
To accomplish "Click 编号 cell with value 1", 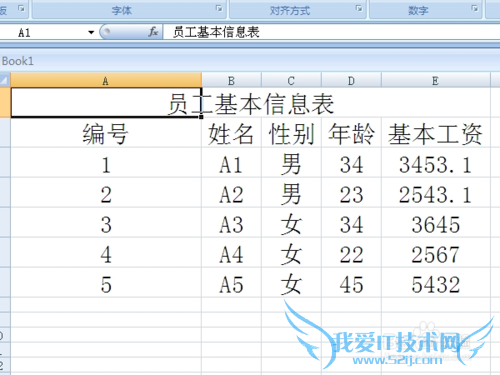I will (106, 163).
